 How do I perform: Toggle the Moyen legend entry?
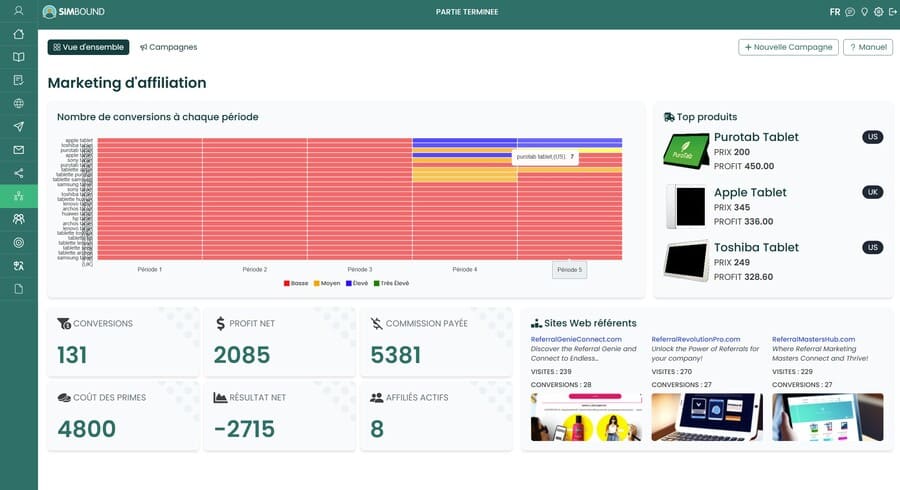327,283
